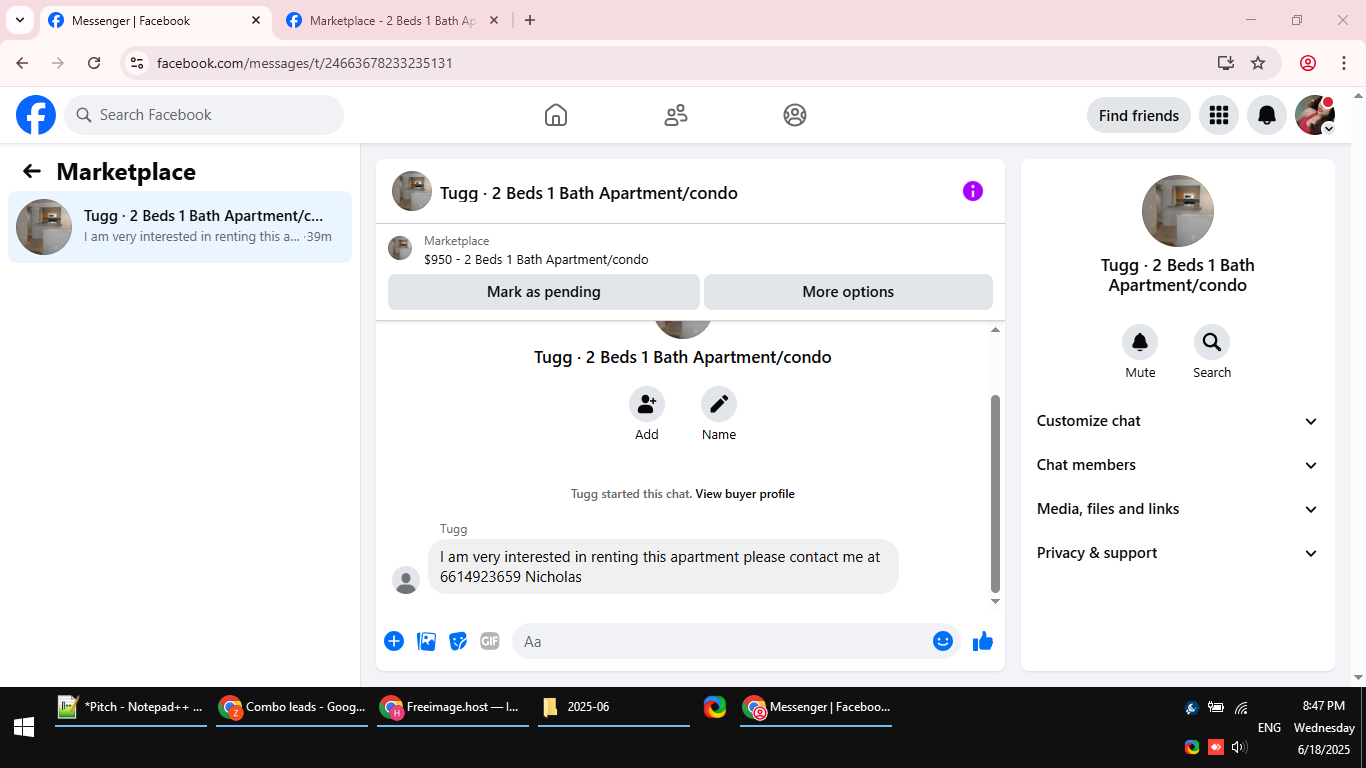Attach a photo using the image icon
Image resolution: width=1366 pixels, height=768 pixels.
click(x=427, y=641)
